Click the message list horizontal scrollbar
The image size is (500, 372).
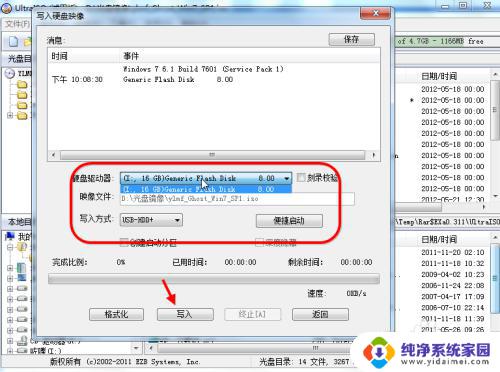pos(212,155)
